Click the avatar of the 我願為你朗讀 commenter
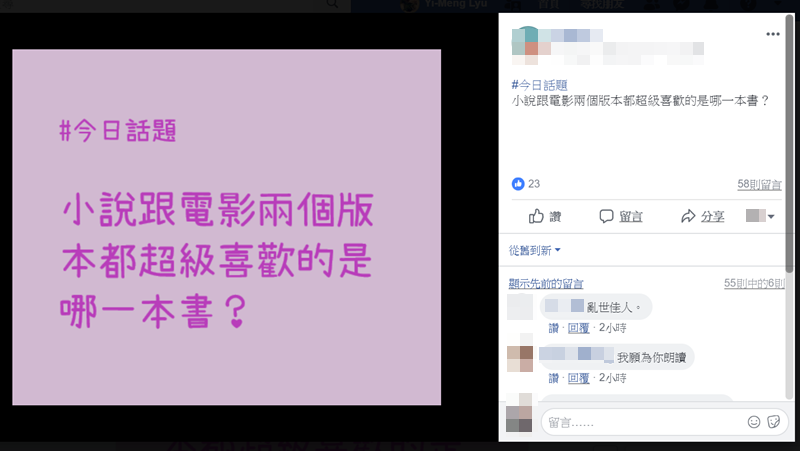This screenshot has height=451, width=800. coord(520,359)
